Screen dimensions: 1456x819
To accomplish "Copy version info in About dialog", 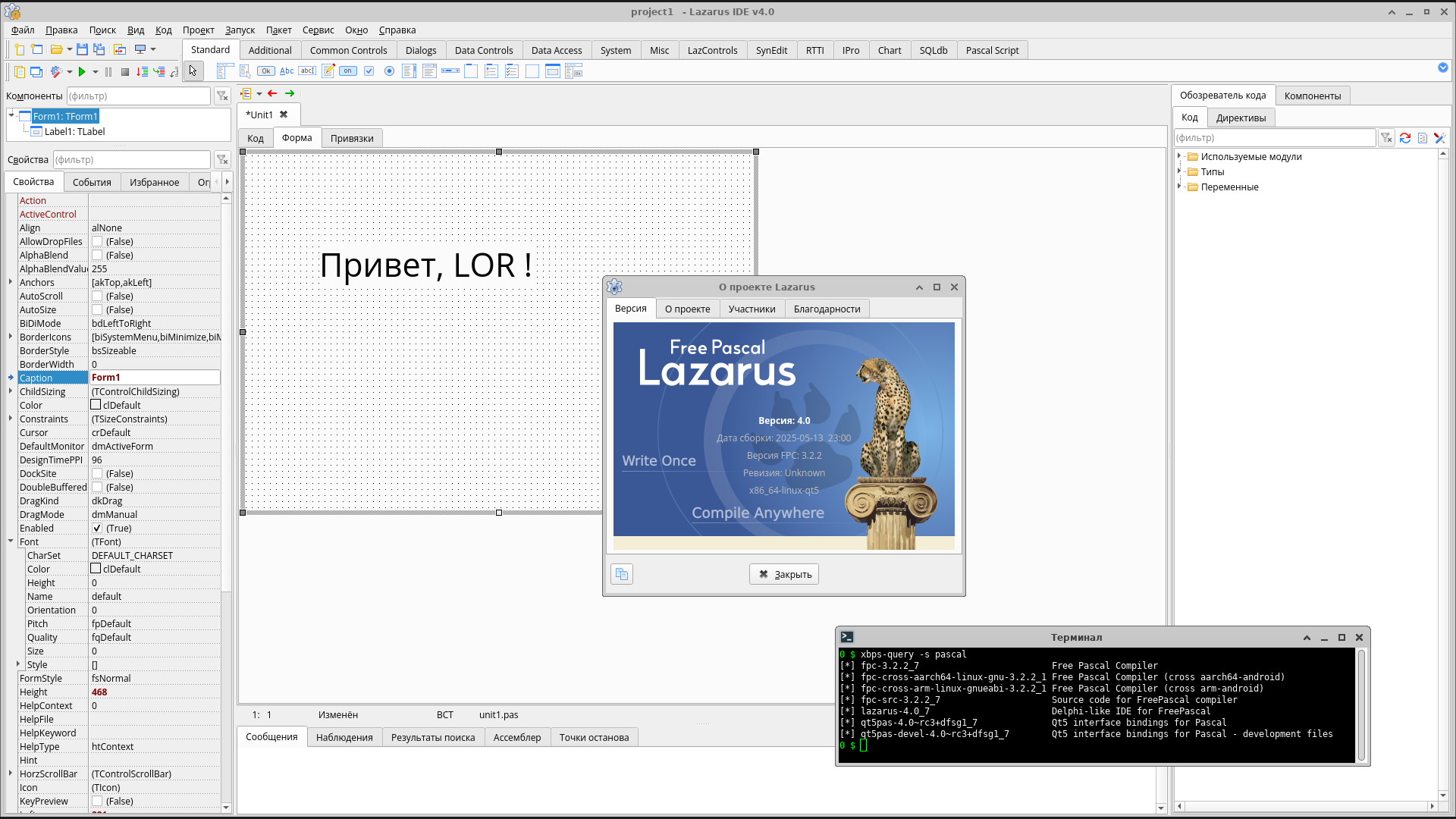I will click(622, 574).
